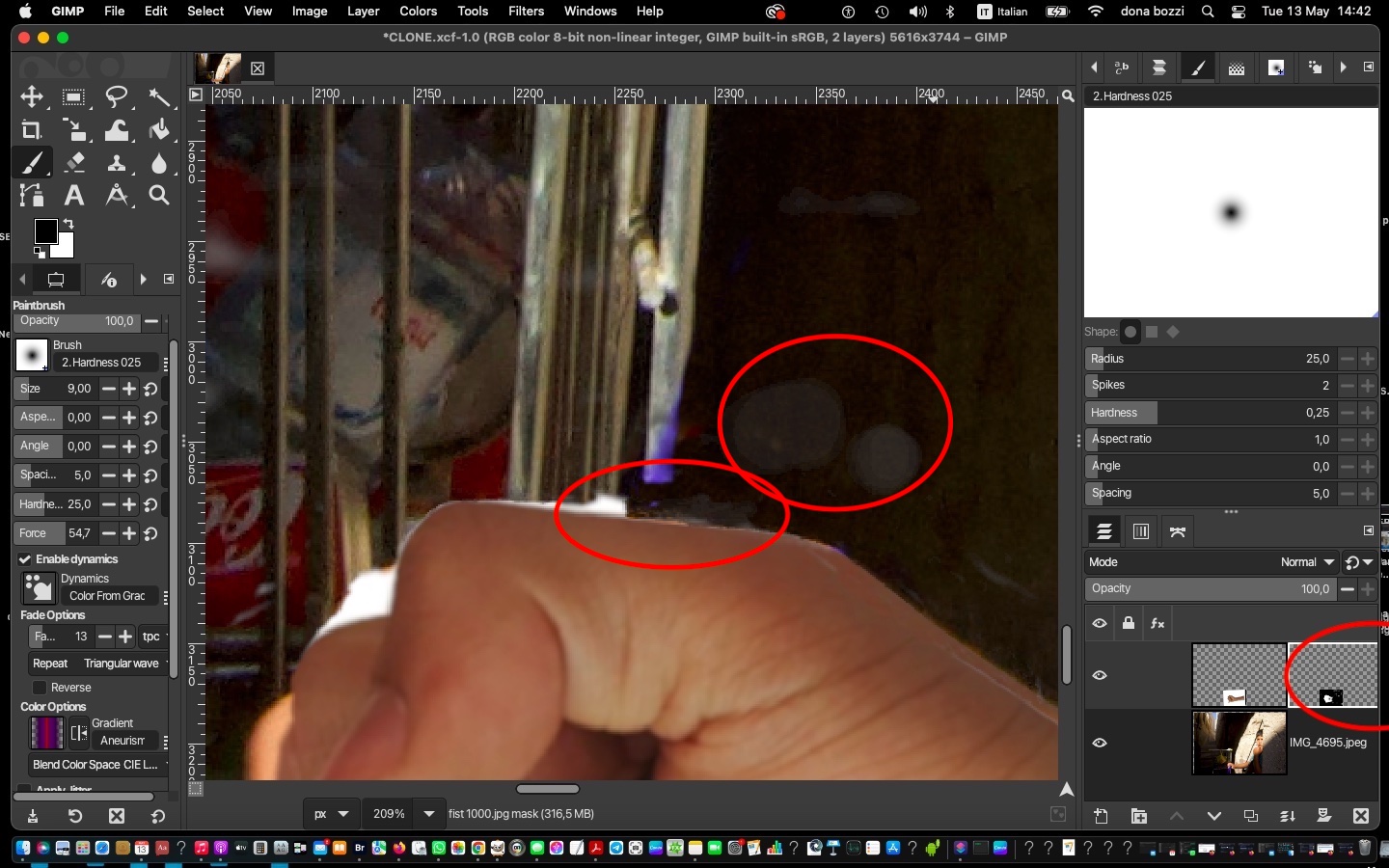1389x868 pixels.
Task: Close the image tab with the X button
Action: [258, 68]
